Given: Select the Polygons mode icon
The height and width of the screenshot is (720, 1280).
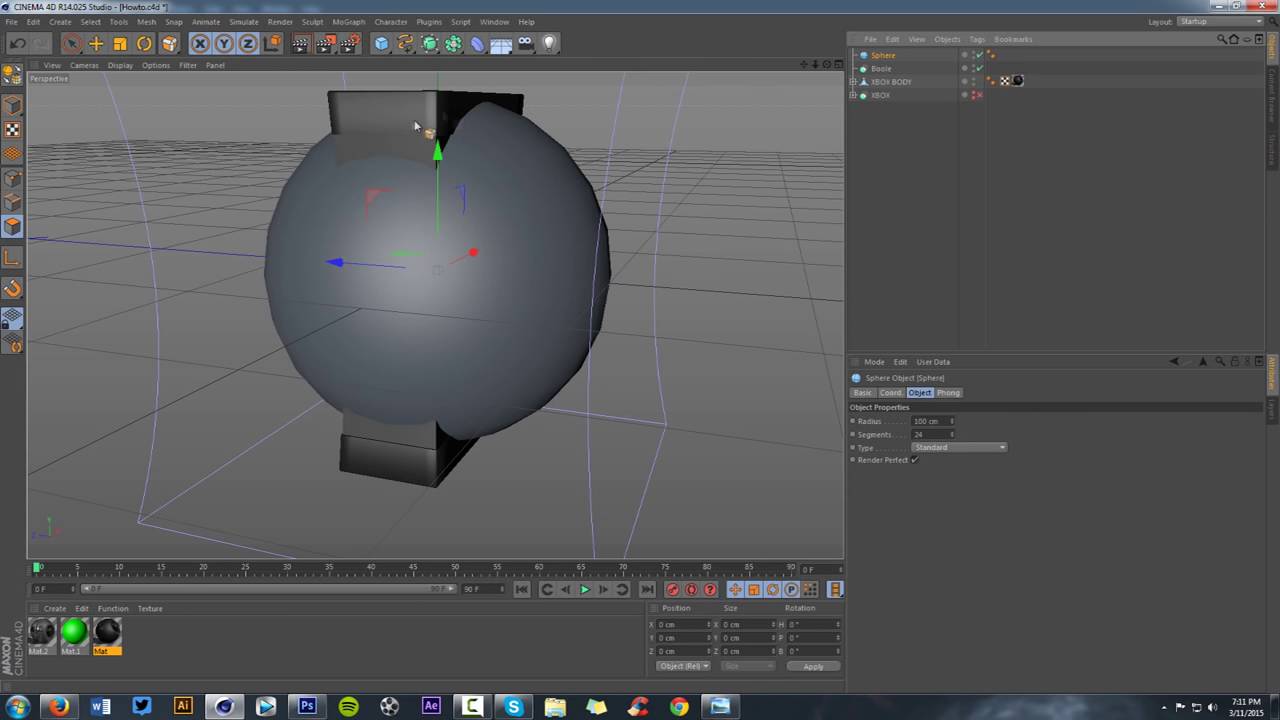Looking at the screenshot, I should tap(13, 226).
